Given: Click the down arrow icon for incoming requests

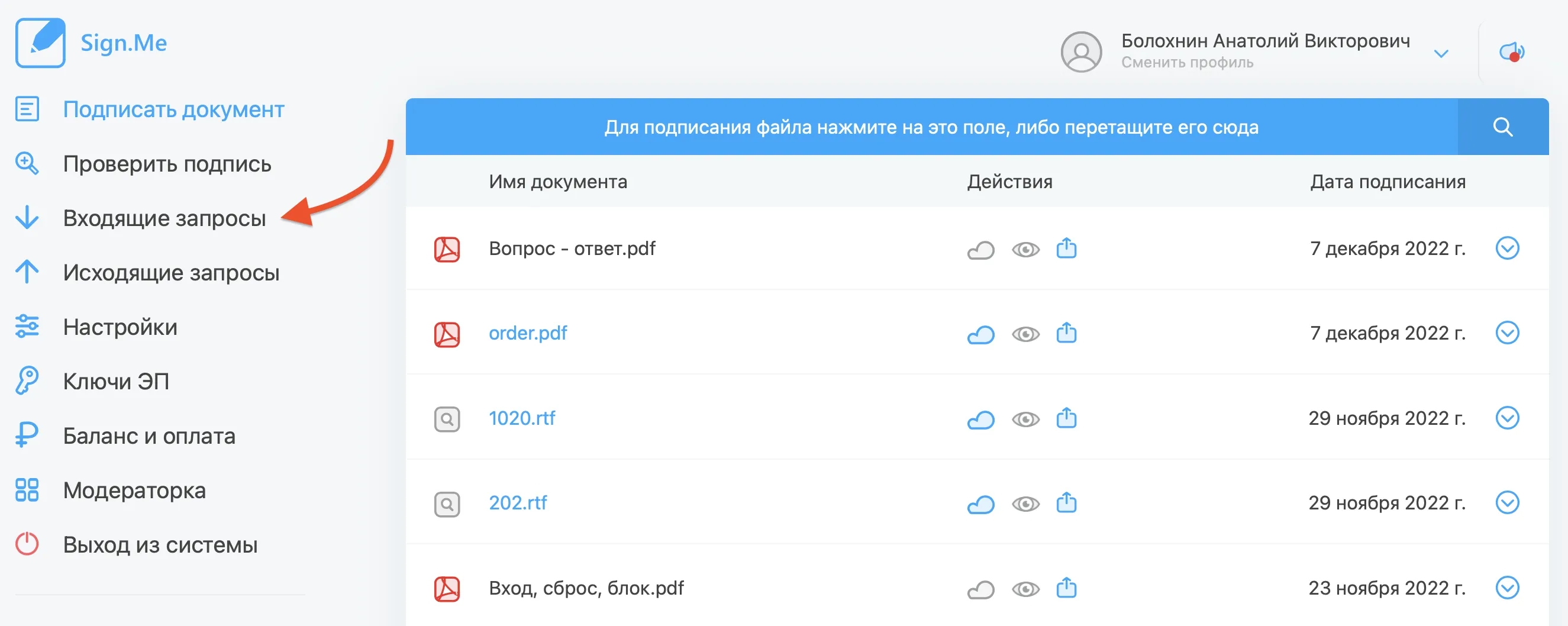Looking at the screenshot, I should tap(27, 217).
